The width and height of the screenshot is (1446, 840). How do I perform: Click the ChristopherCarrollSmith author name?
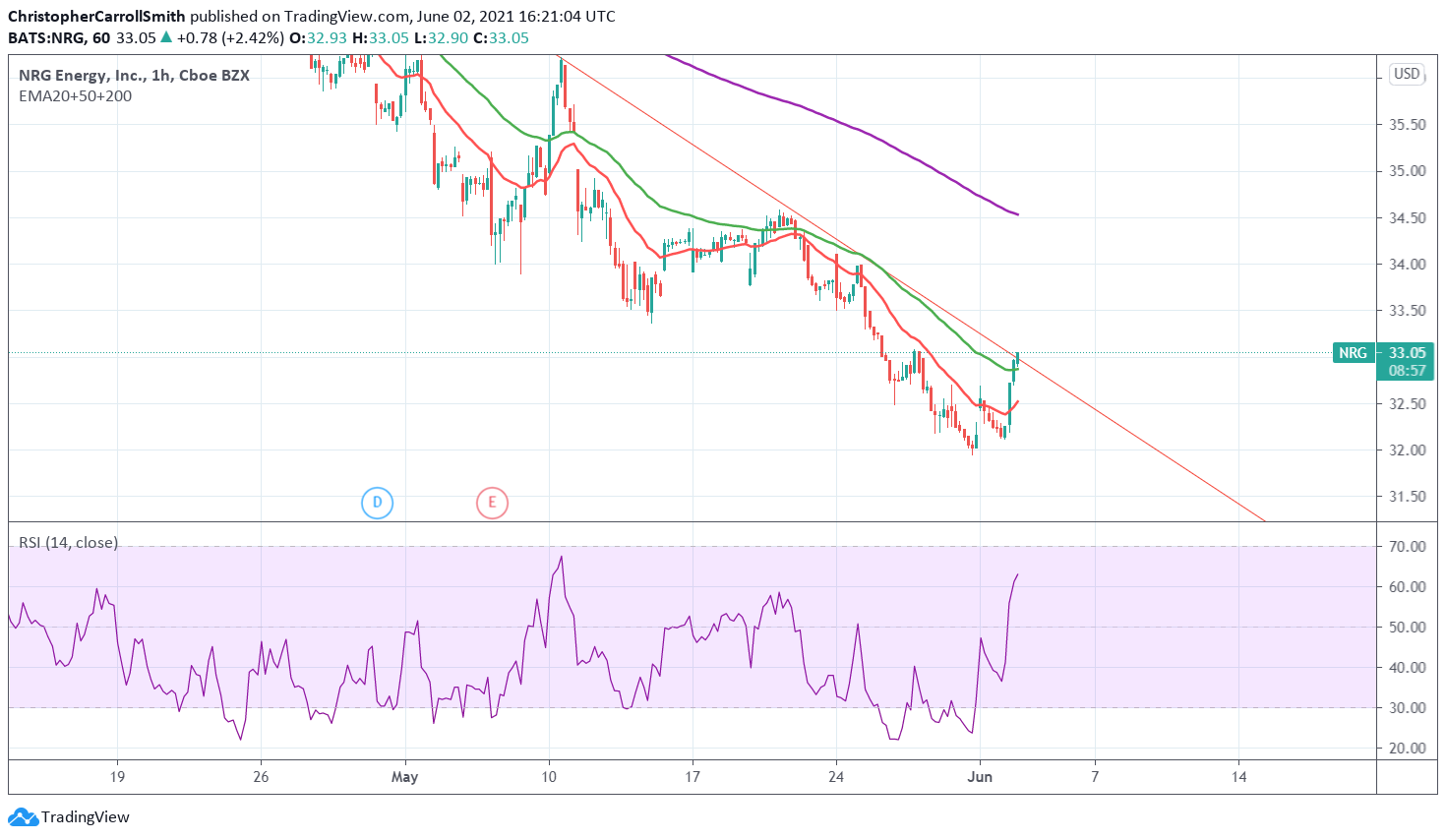point(96,17)
